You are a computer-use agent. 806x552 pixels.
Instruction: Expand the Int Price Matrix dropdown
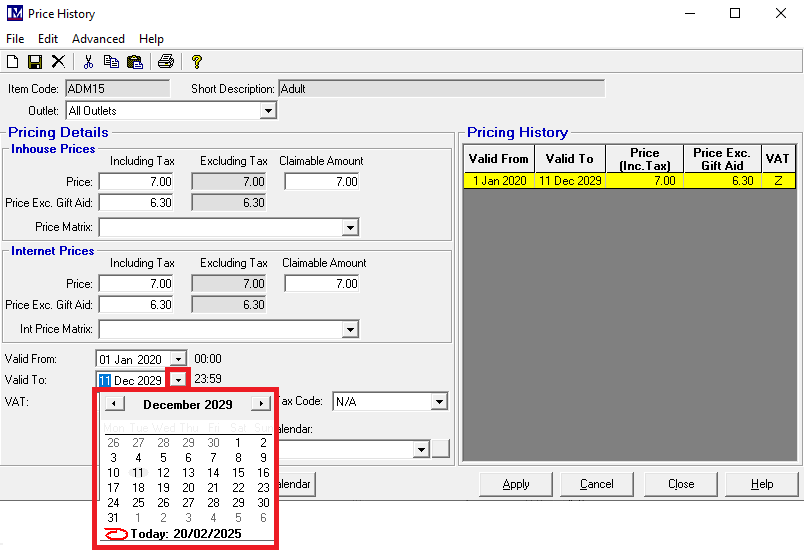[350, 329]
